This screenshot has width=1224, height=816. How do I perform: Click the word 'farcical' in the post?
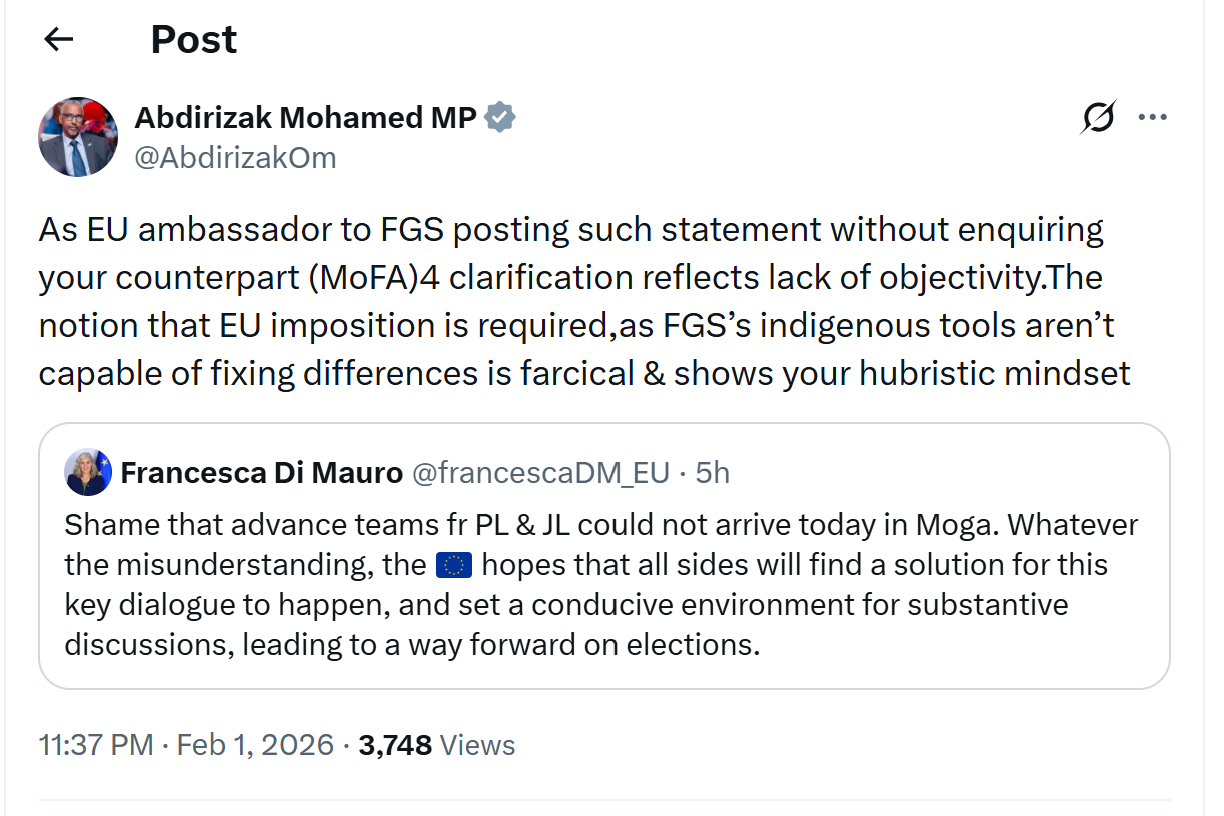(573, 373)
